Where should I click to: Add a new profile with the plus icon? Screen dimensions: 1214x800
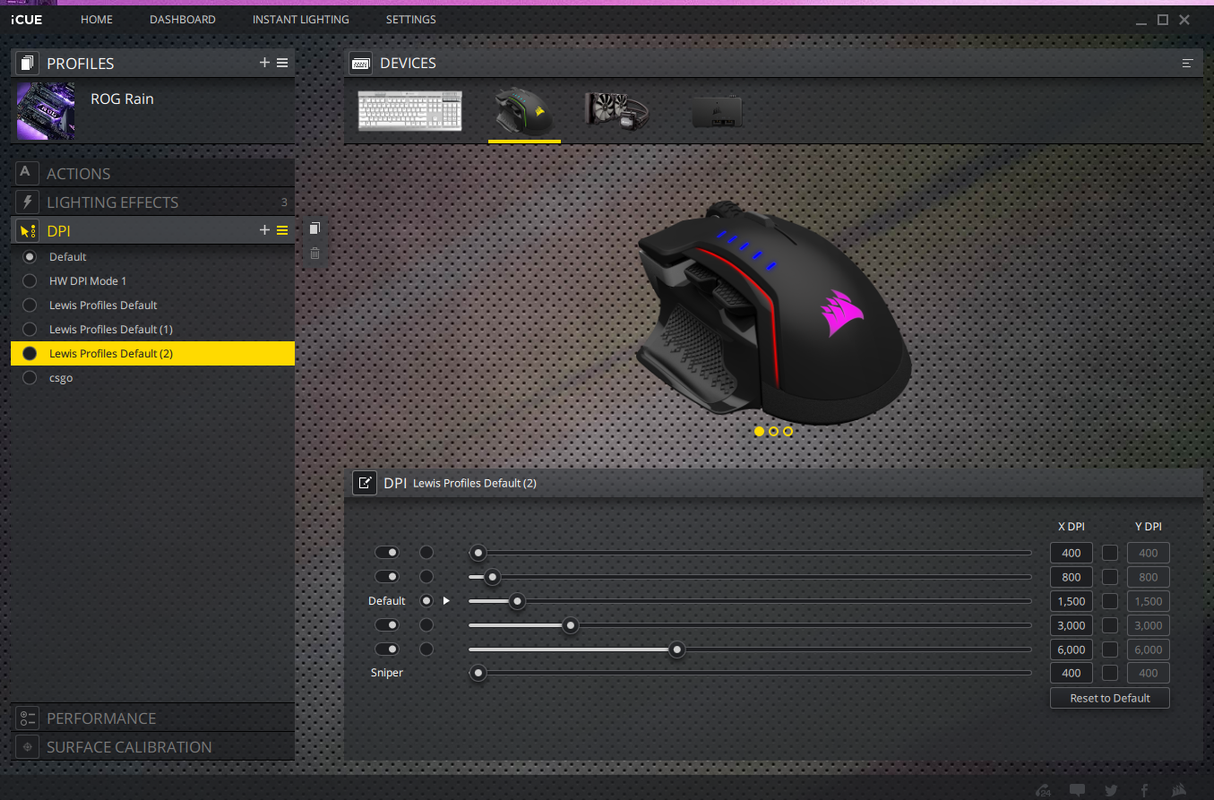(x=265, y=63)
